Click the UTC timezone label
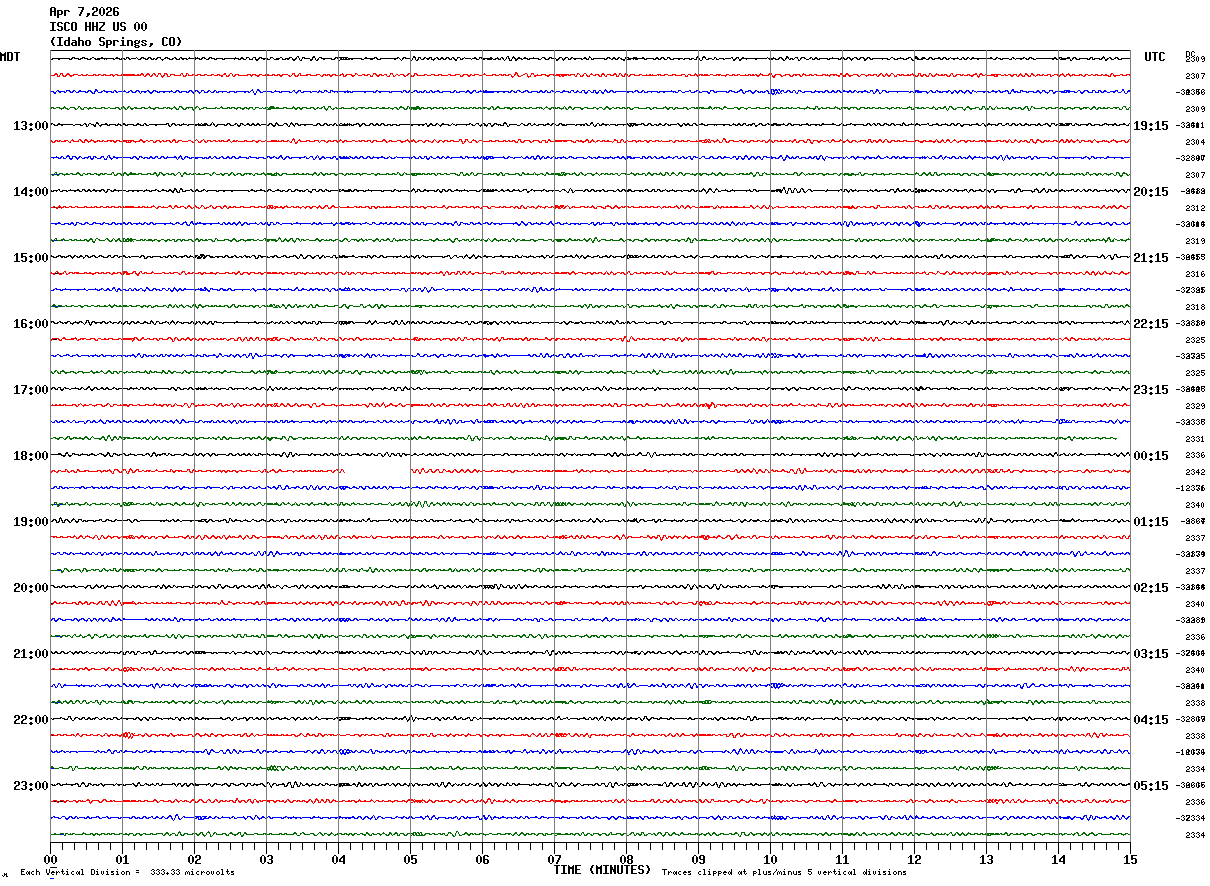Image resolution: width=1210 pixels, height=886 pixels. click(x=1155, y=57)
